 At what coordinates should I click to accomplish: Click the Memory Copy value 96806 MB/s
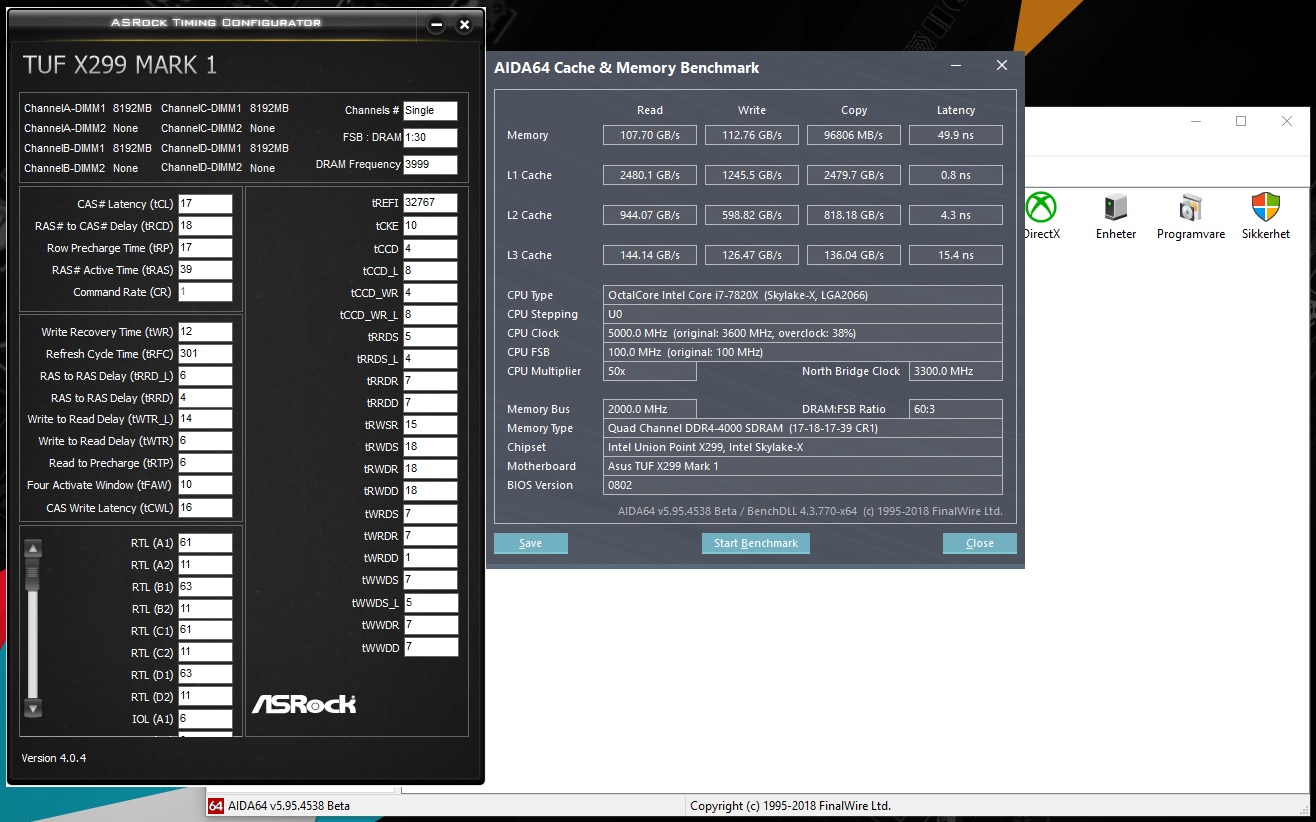coord(854,135)
